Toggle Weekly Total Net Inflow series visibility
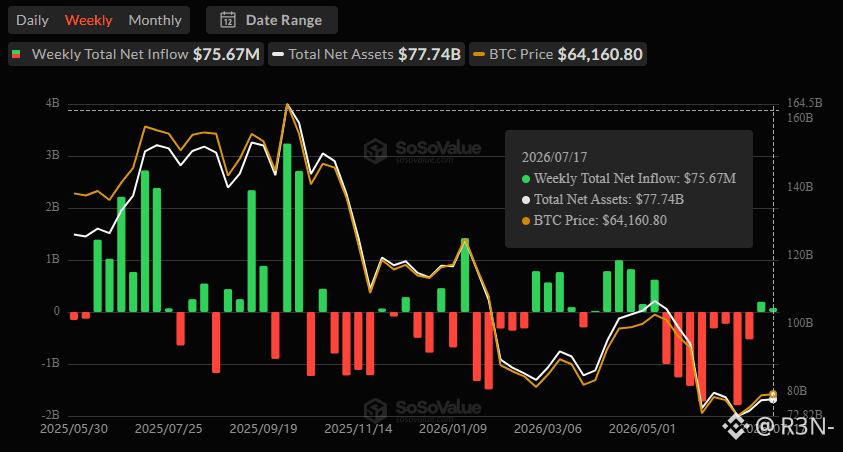 click(135, 54)
